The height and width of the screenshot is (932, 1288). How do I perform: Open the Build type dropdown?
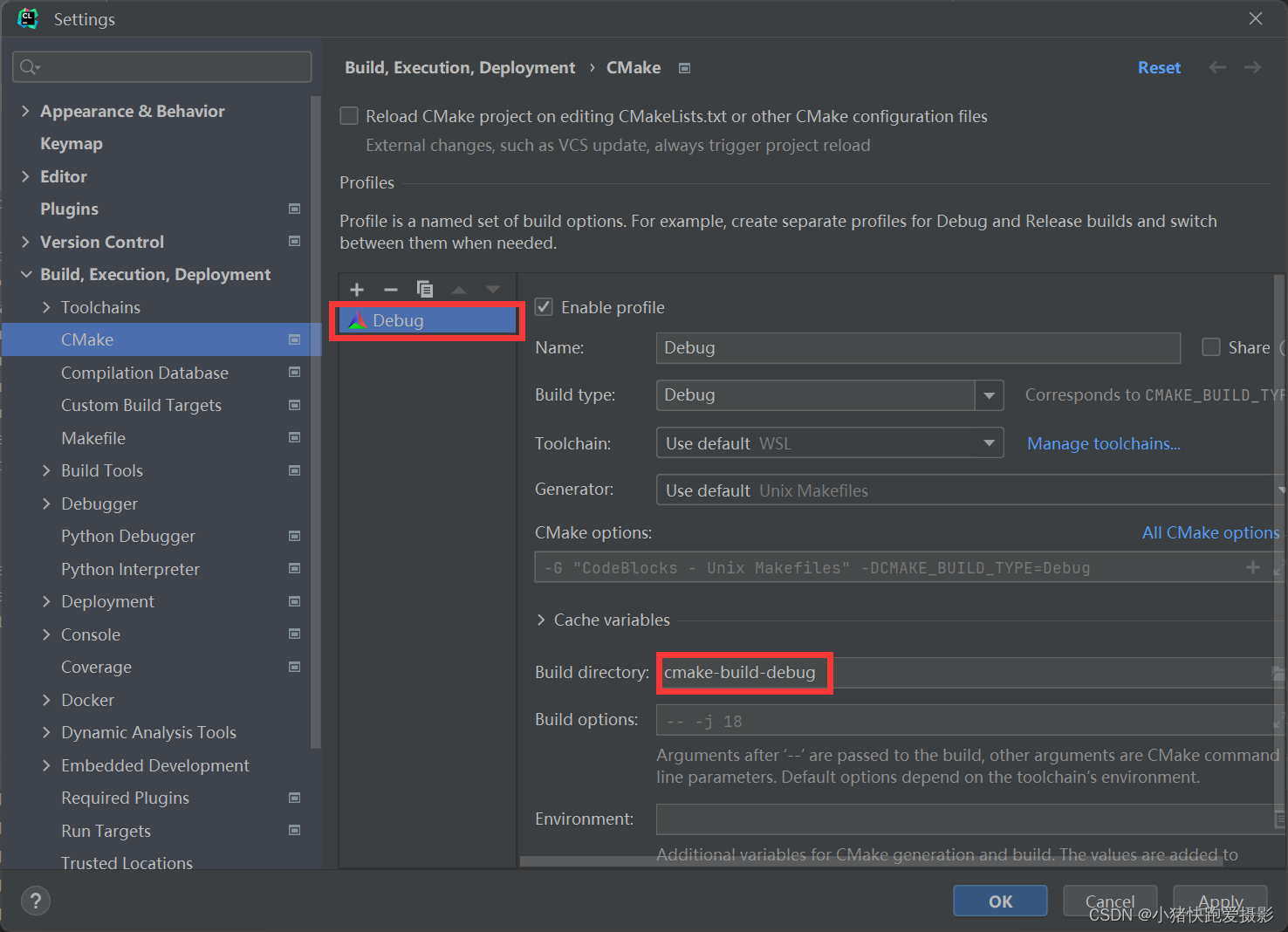989,395
